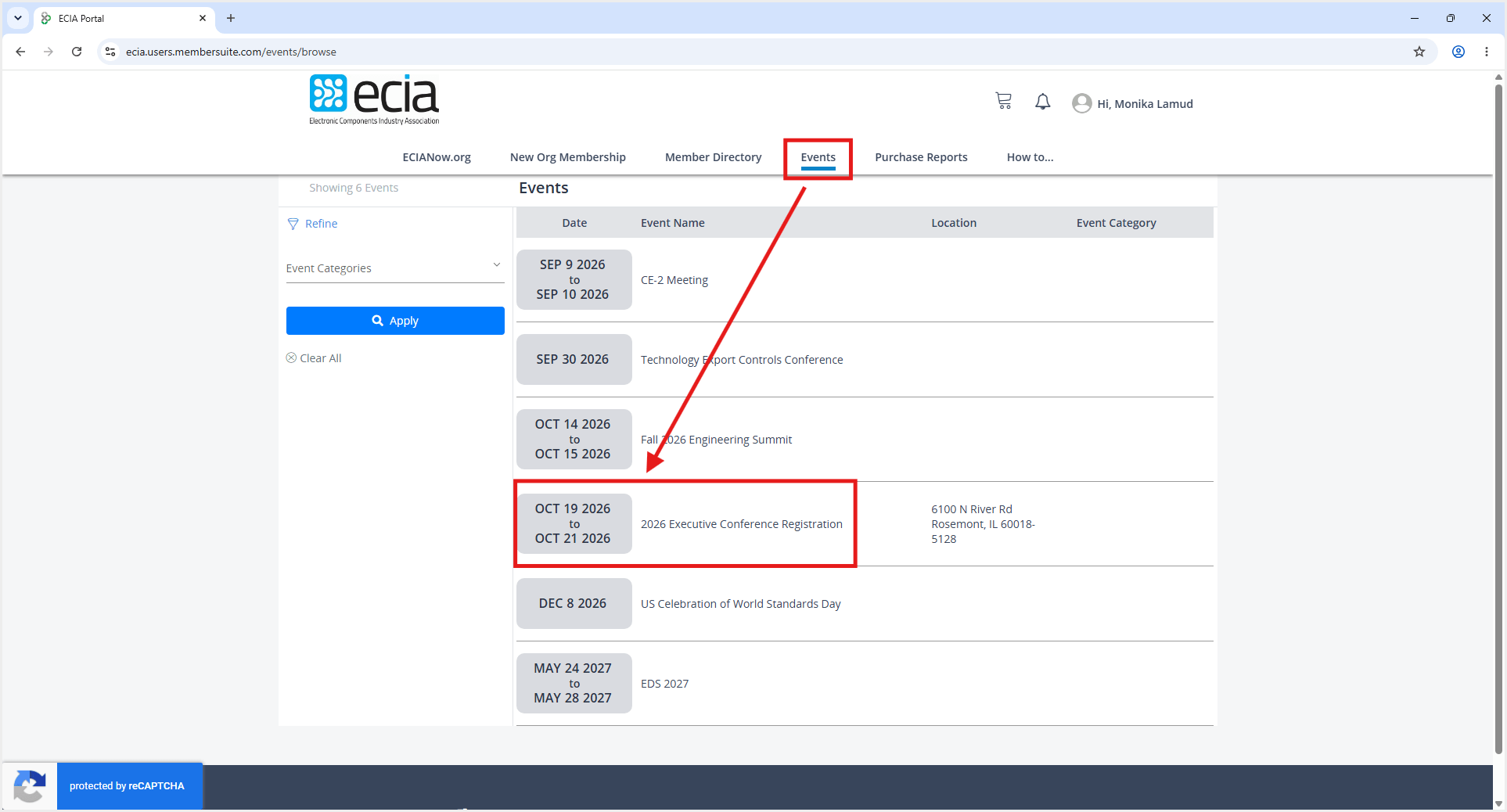1507x812 pixels.
Task: Expand the Event Categories dropdown
Action: coord(395,268)
